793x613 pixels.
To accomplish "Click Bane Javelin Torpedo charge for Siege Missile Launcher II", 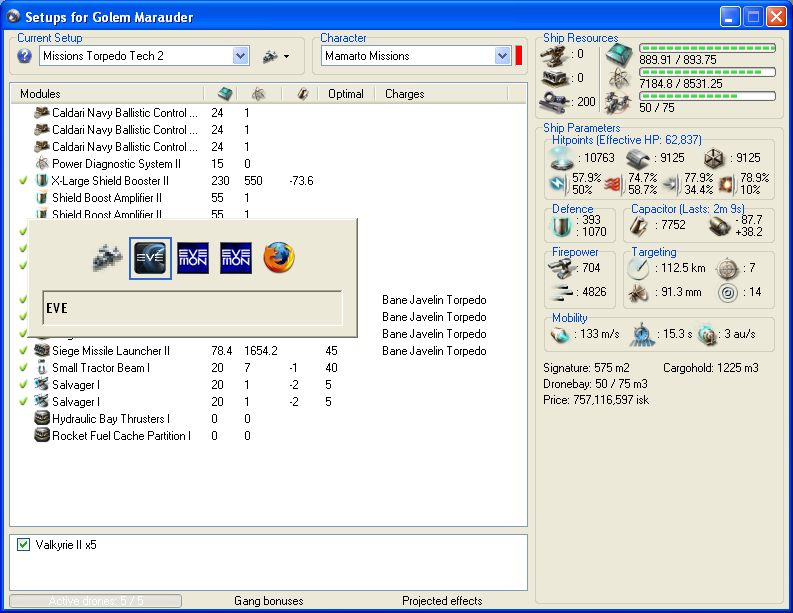I will pos(434,351).
